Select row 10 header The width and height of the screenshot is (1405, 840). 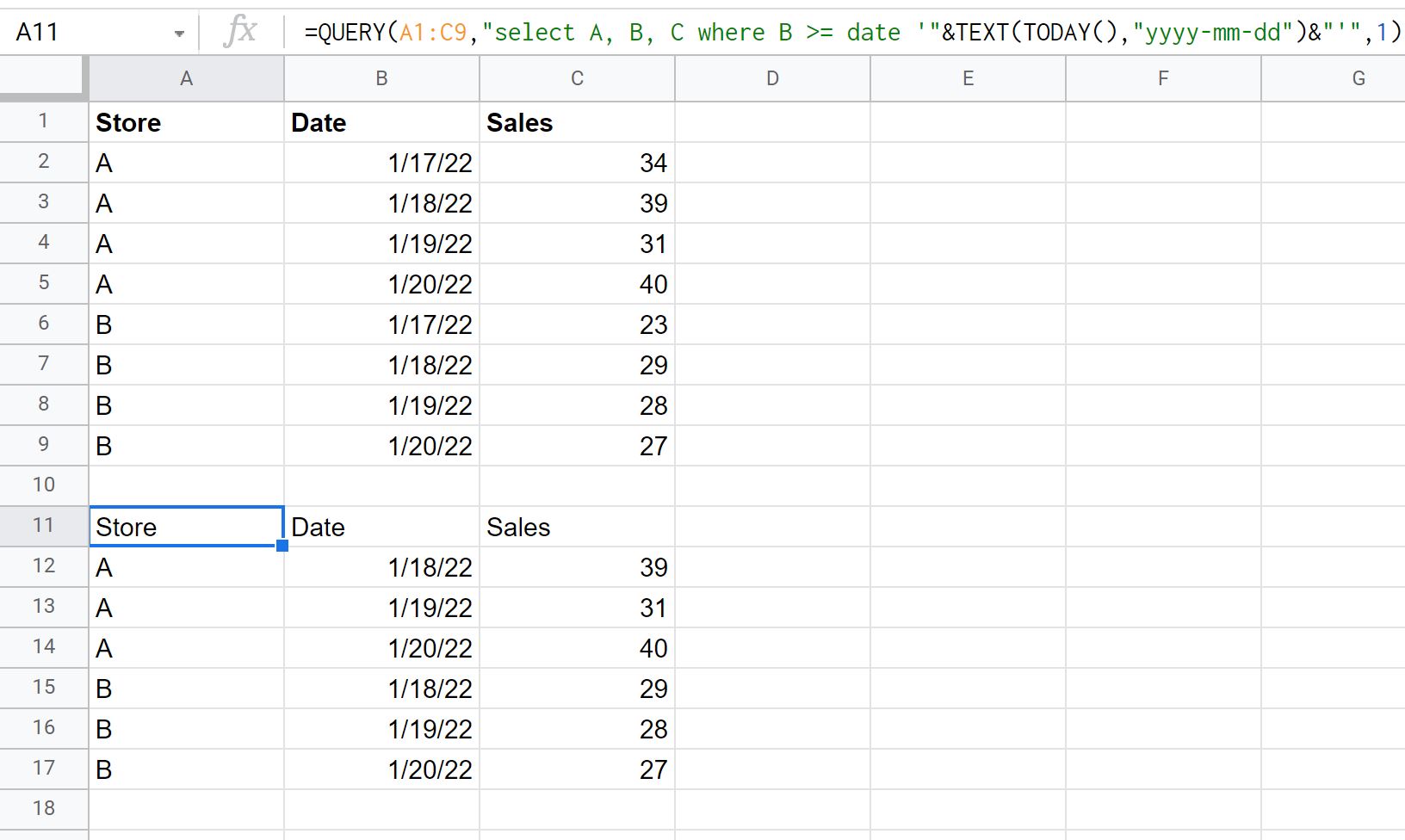[x=44, y=485]
